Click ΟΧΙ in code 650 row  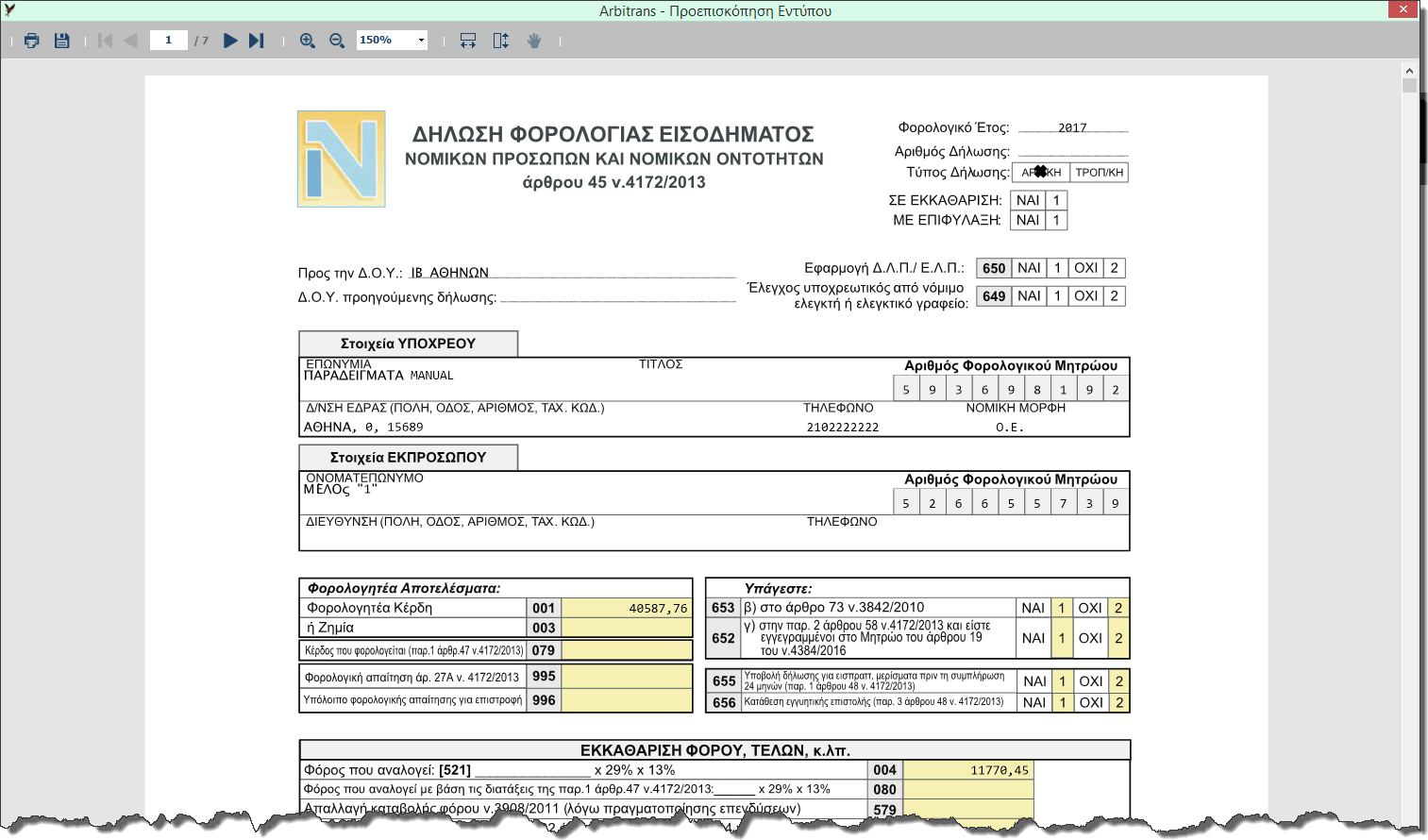tap(1086, 268)
